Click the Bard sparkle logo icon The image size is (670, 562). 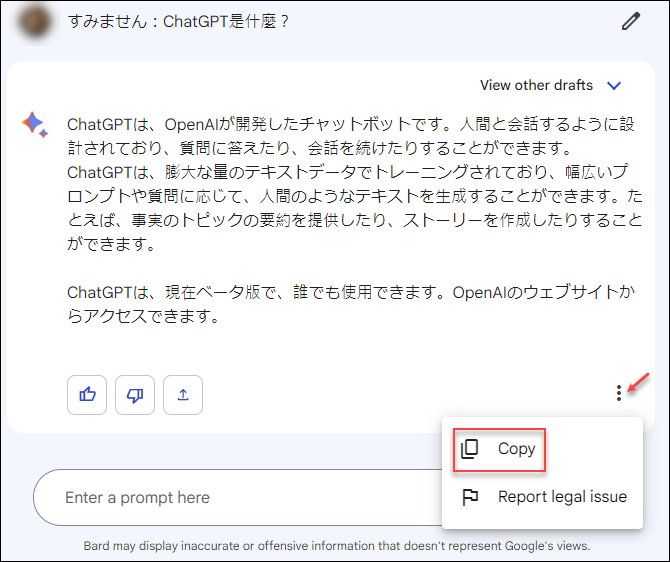[35, 125]
